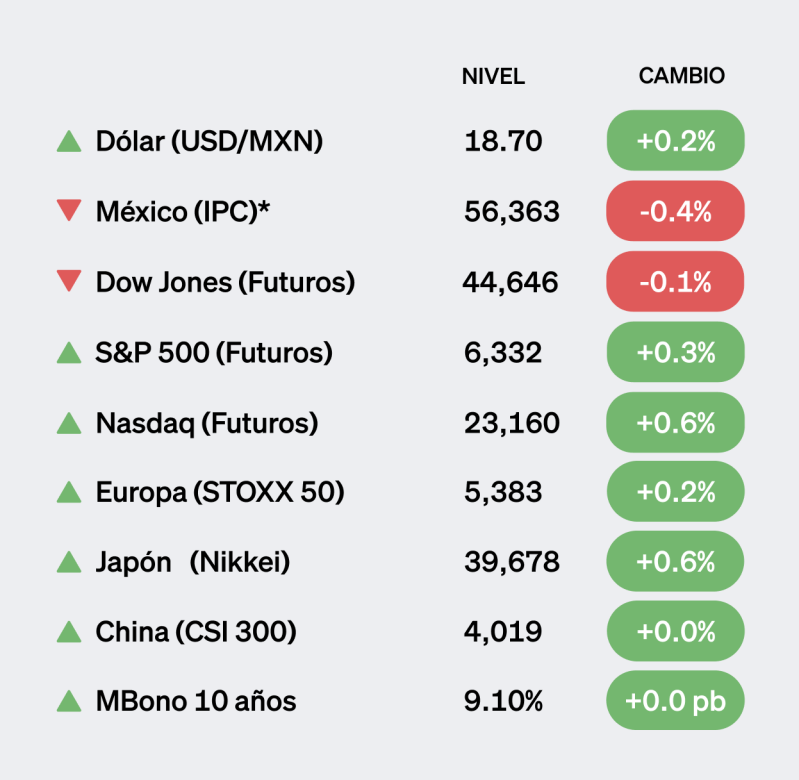This screenshot has height=780, width=799.
Task: Click the 4,019 level value for China
Action: coord(503,632)
